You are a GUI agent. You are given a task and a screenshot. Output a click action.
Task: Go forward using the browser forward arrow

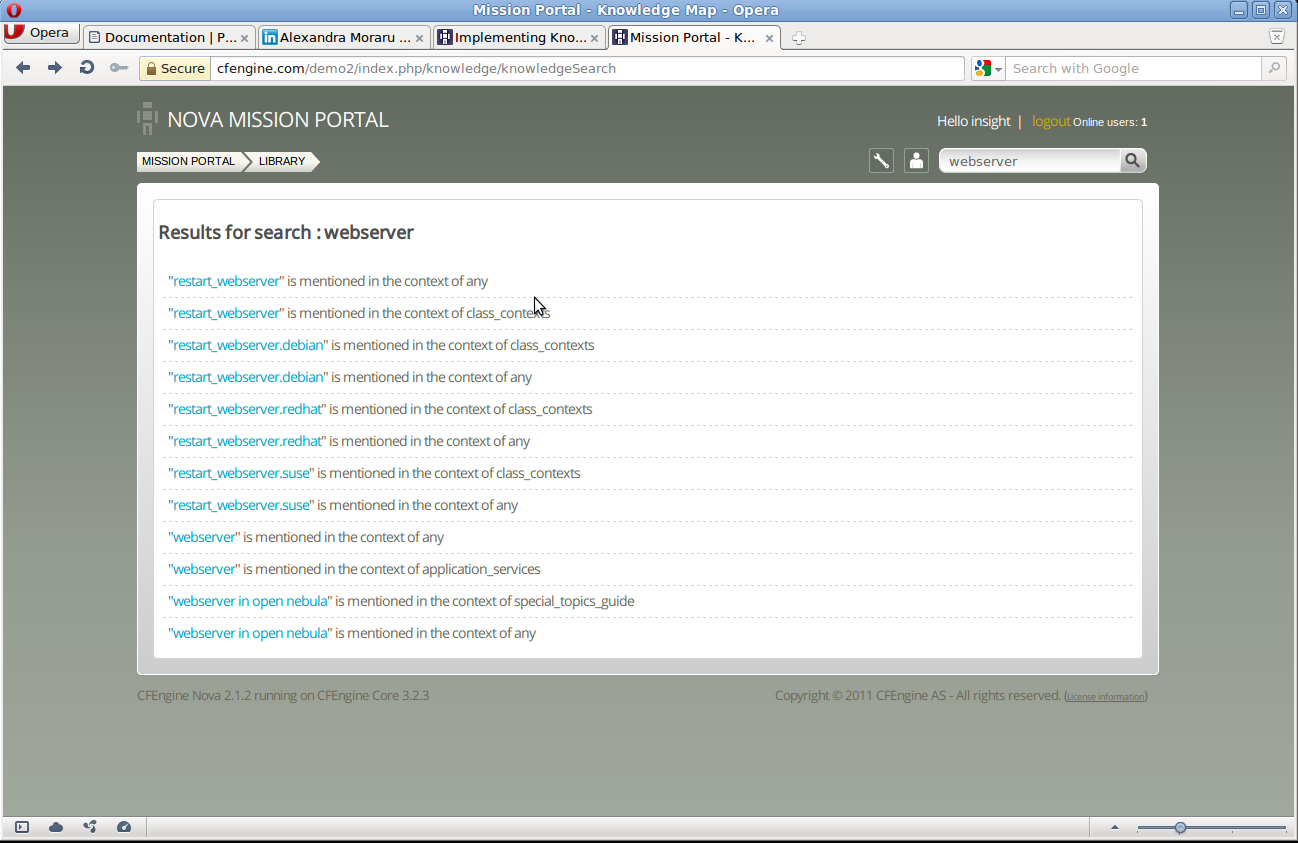pos(55,68)
